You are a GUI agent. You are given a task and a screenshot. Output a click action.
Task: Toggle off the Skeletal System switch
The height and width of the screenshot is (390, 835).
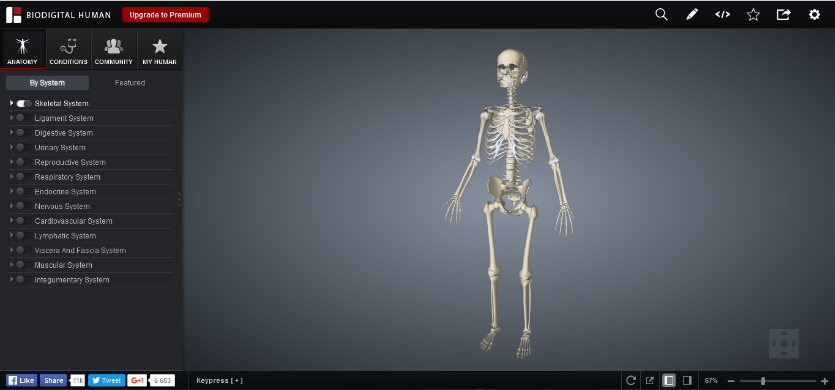[x=24, y=103]
